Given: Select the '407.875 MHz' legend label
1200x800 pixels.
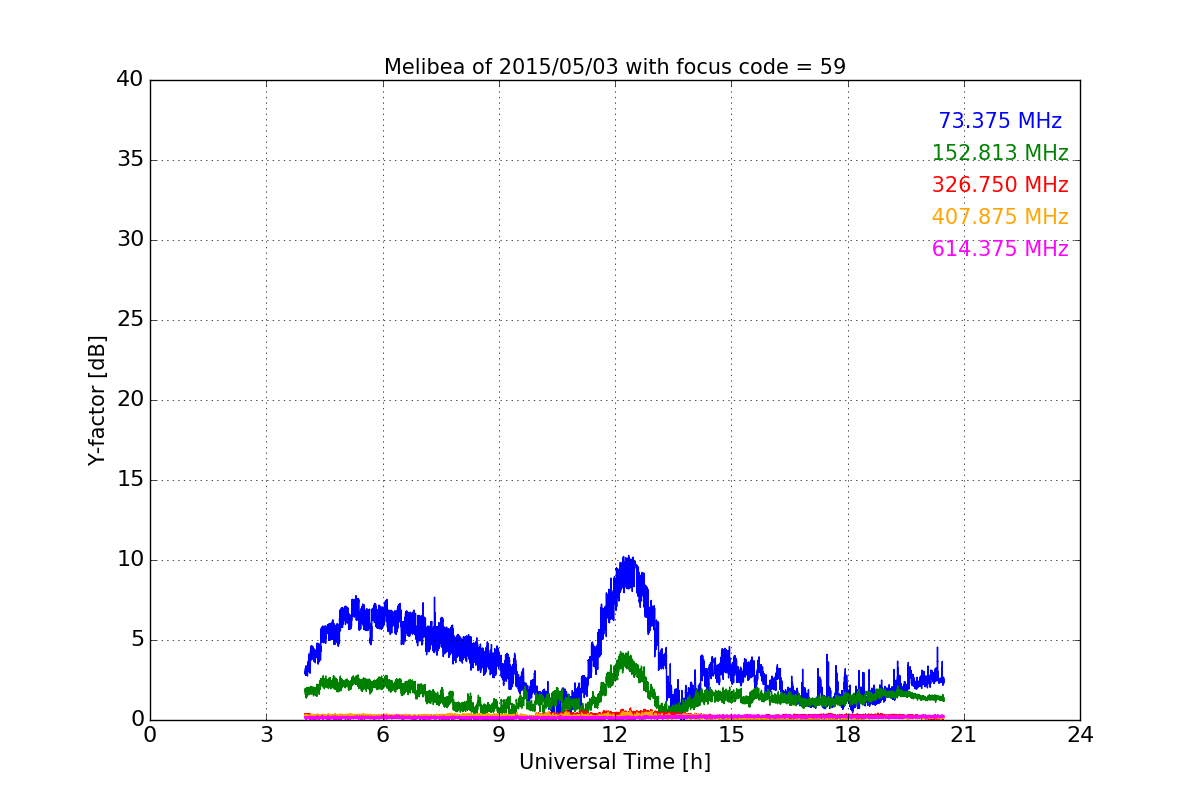Looking at the screenshot, I should tap(1000, 217).
